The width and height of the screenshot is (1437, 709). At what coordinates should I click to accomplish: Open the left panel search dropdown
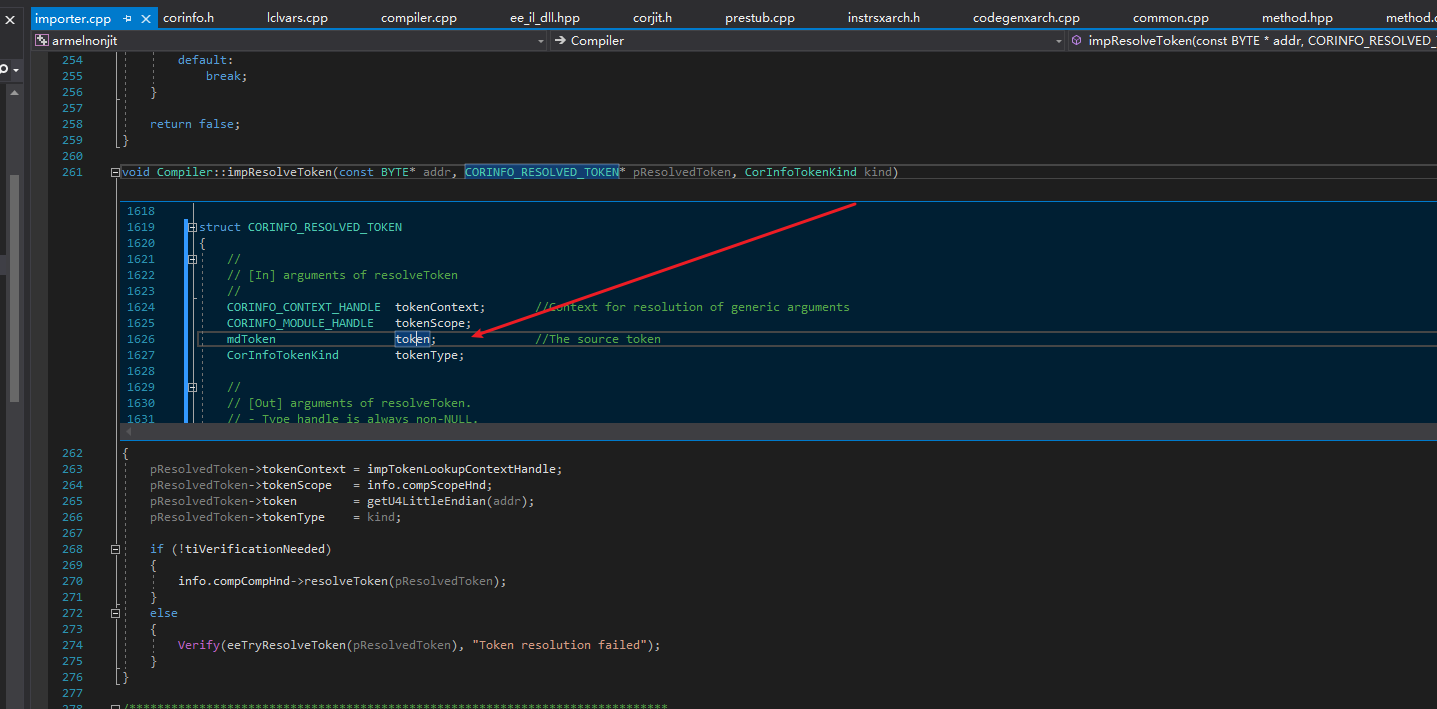[x=16, y=69]
